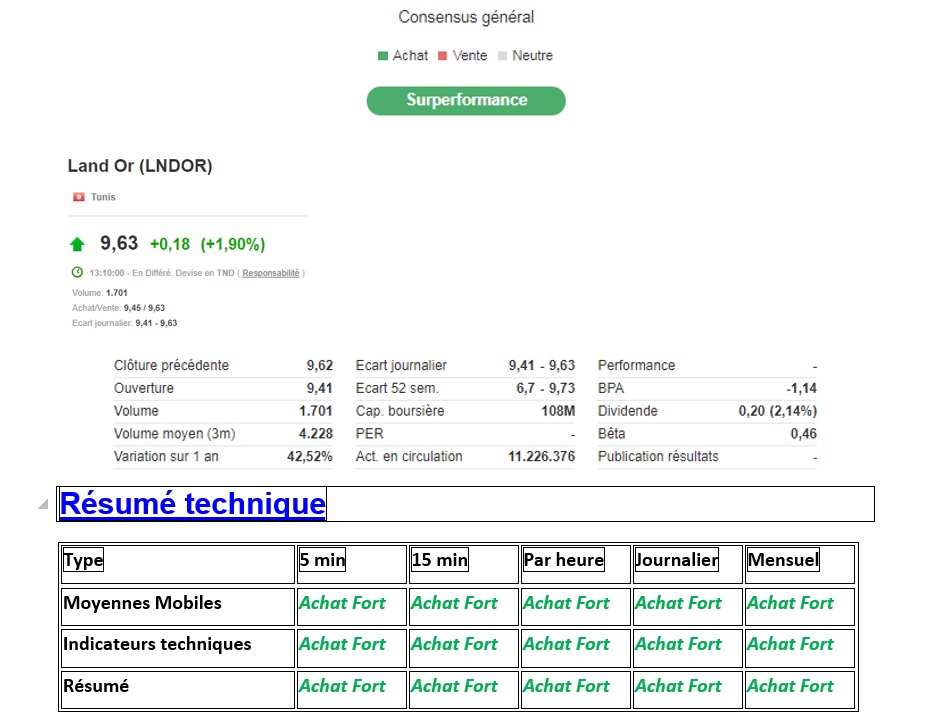Click the green up arrow beside 9,63
Viewport: 937px width, 728px height.
click(x=77, y=244)
